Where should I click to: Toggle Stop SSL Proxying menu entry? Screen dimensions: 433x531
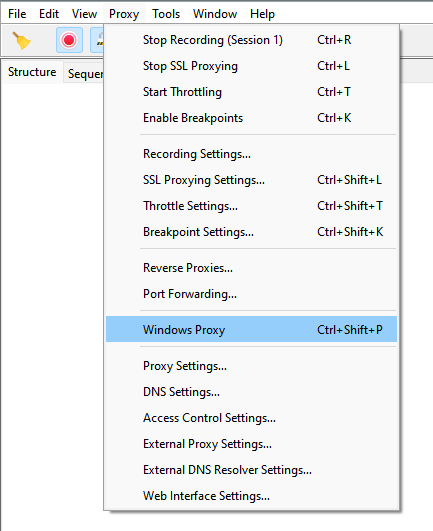coord(251,66)
